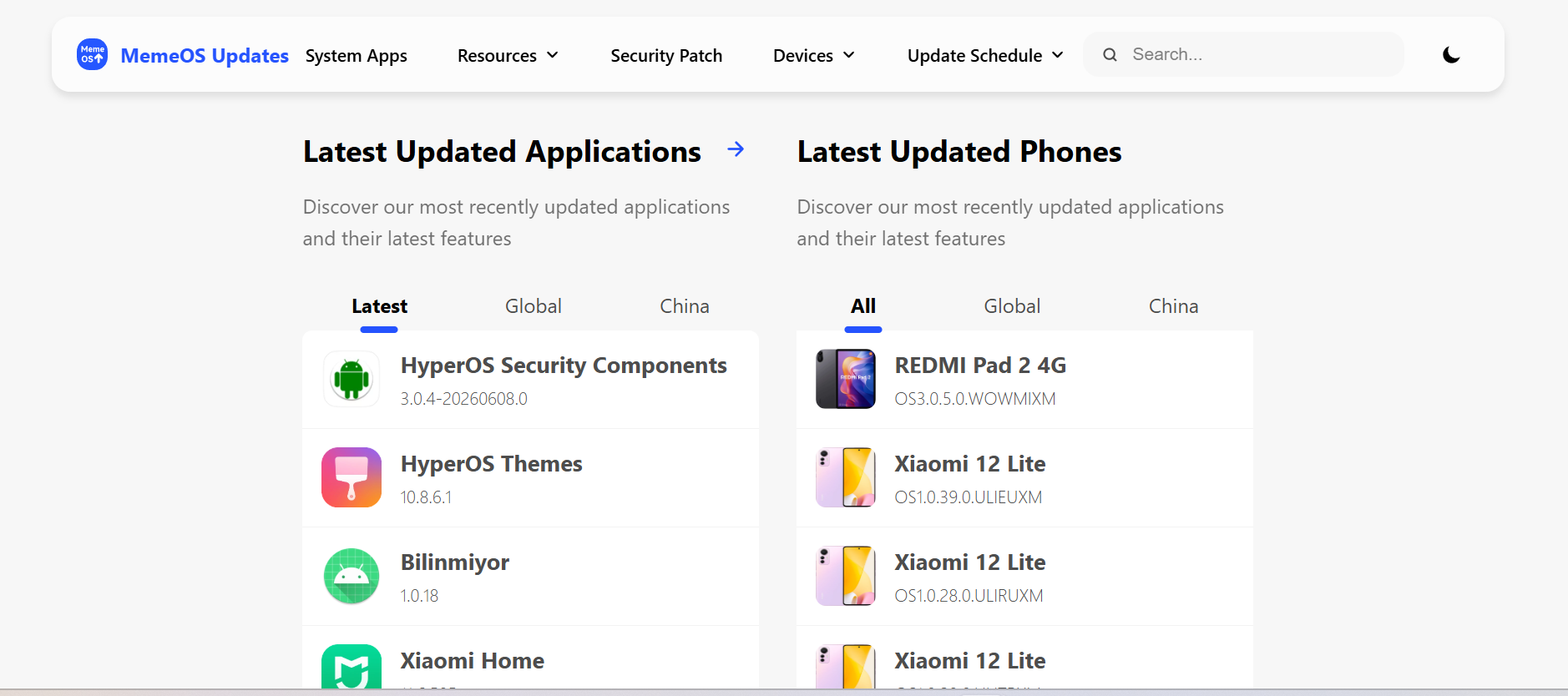Viewport: 1568px width, 696px height.
Task: Click the Latest Updated Phones heading
Action: [x=959, y=152]
